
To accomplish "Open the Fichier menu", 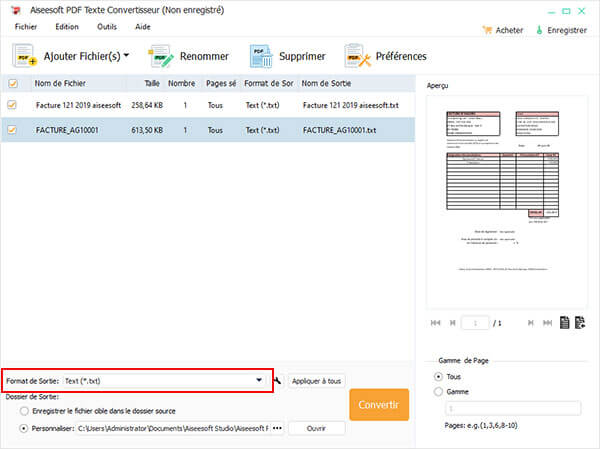I will click(26, 26).
